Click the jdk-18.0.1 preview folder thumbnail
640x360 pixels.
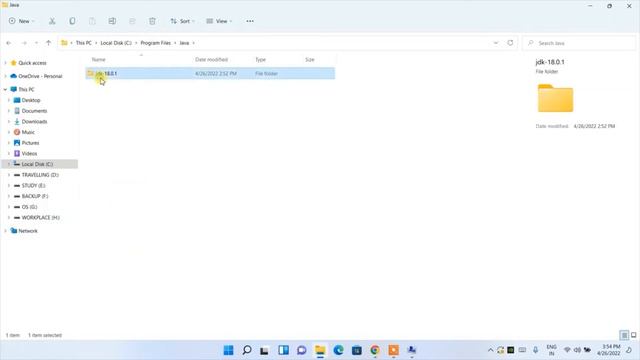(555, 98)
